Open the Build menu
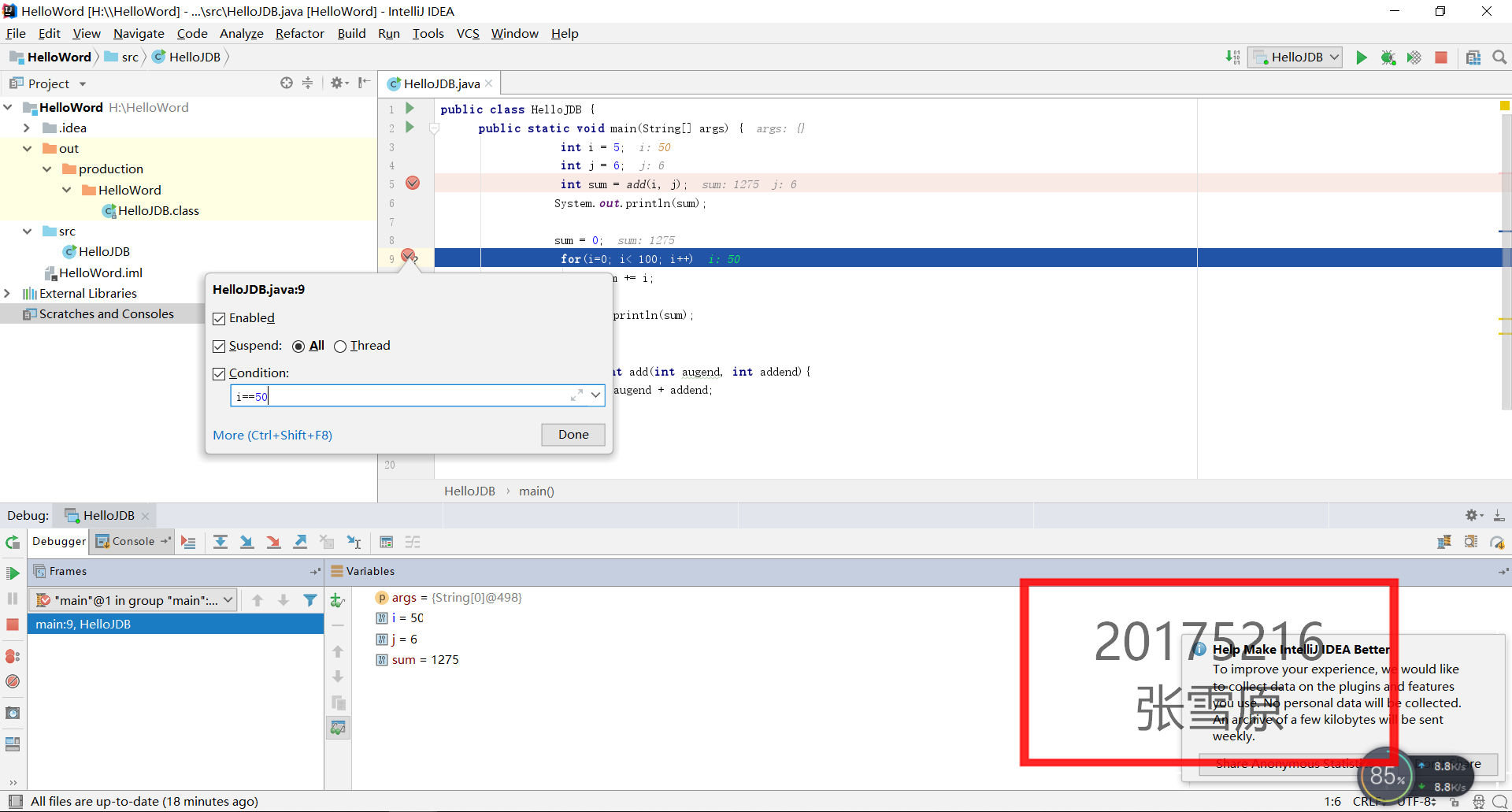The image size is (1512, 812). 351,33
